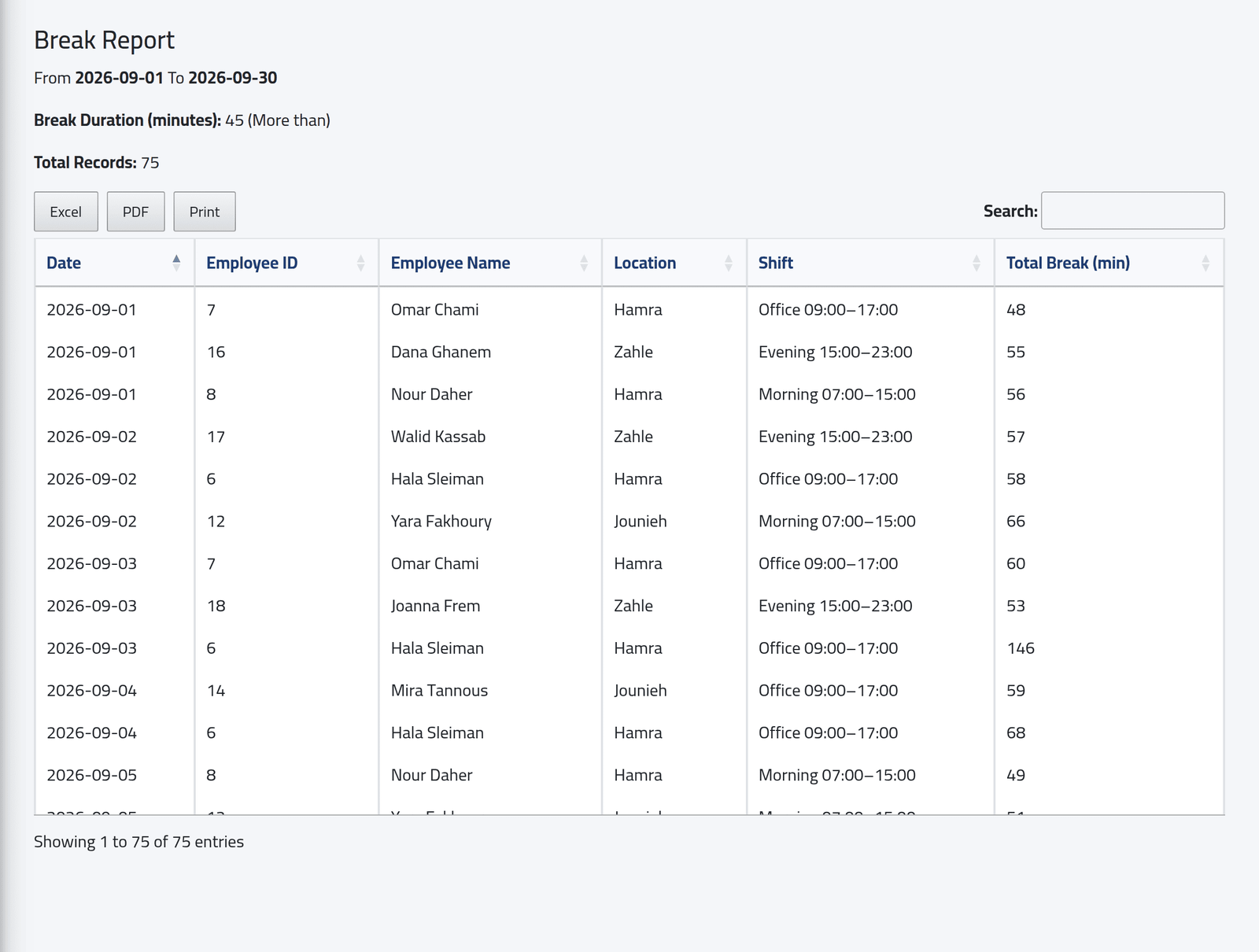Select the Walid Kassab name cell

click(x=438, y=437)
